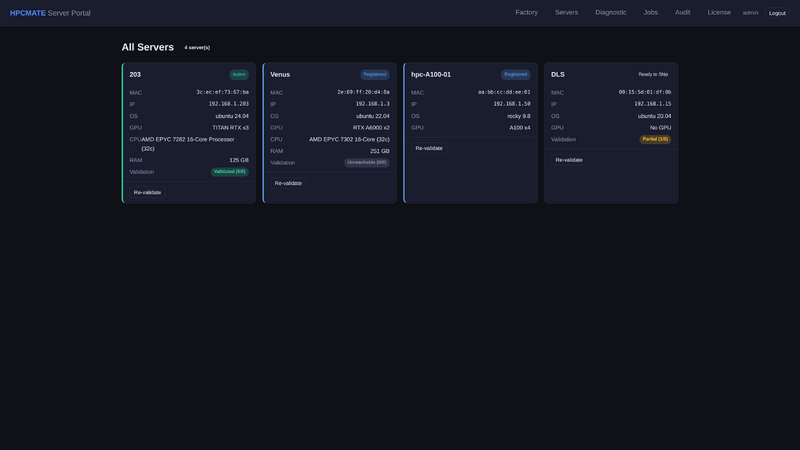The height and width of the screenshot is (450, 800).
Task: Open the Factory nav item
Action: coord(526,12)
